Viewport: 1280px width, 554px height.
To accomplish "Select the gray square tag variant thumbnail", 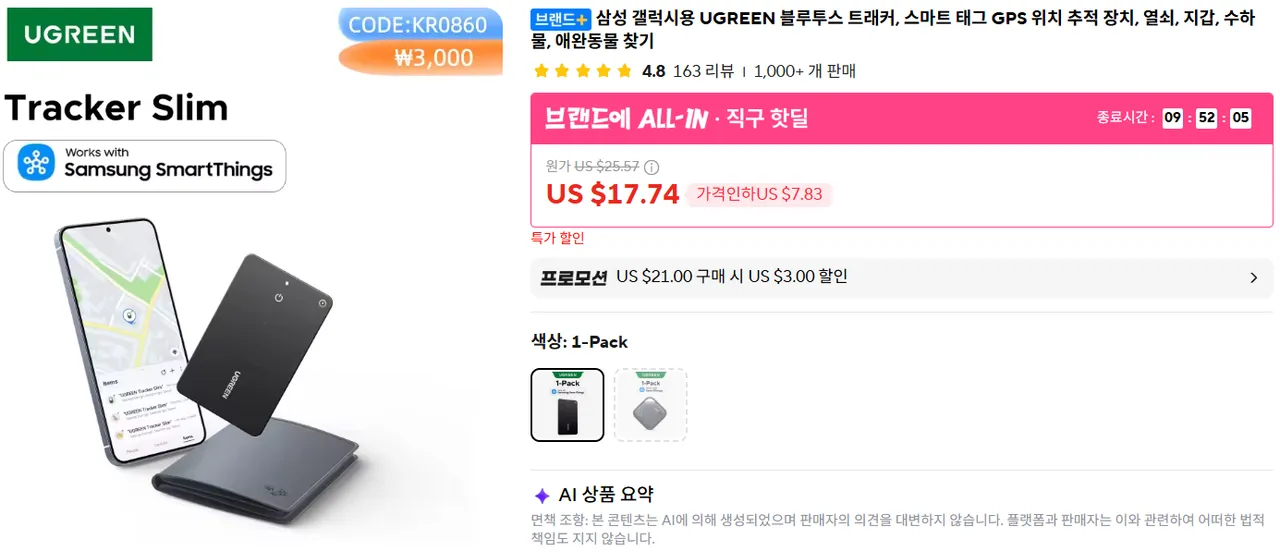I will click(x=650, y=405).
